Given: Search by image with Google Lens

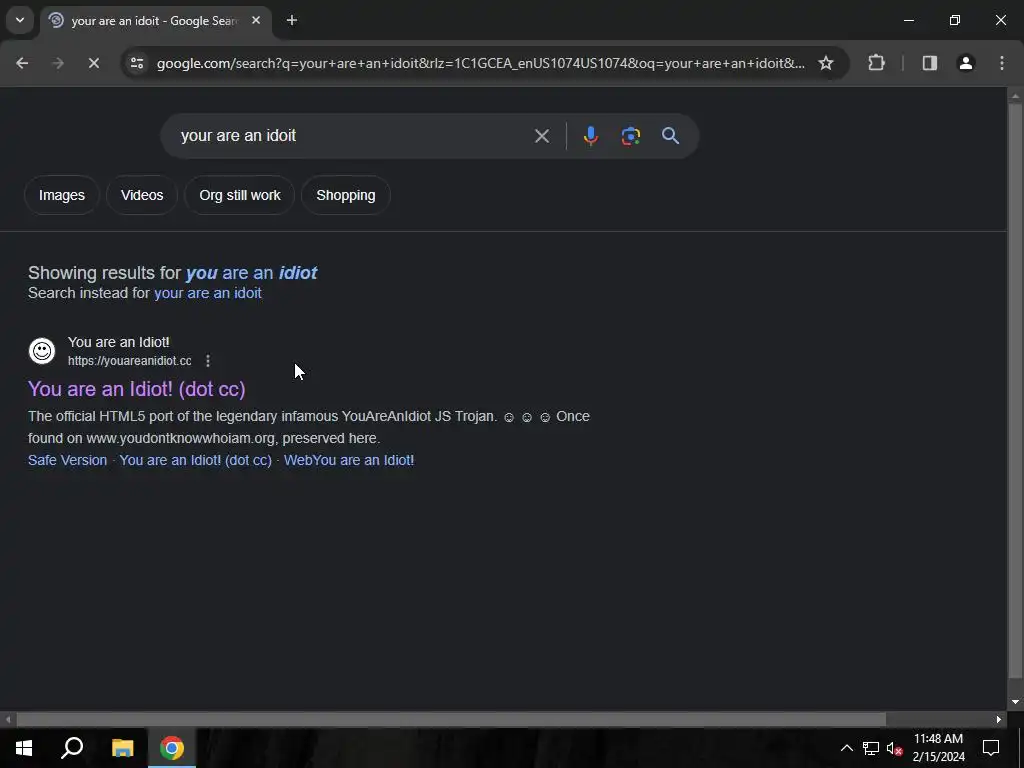Looking at the screenshot, I should [630, 136].
